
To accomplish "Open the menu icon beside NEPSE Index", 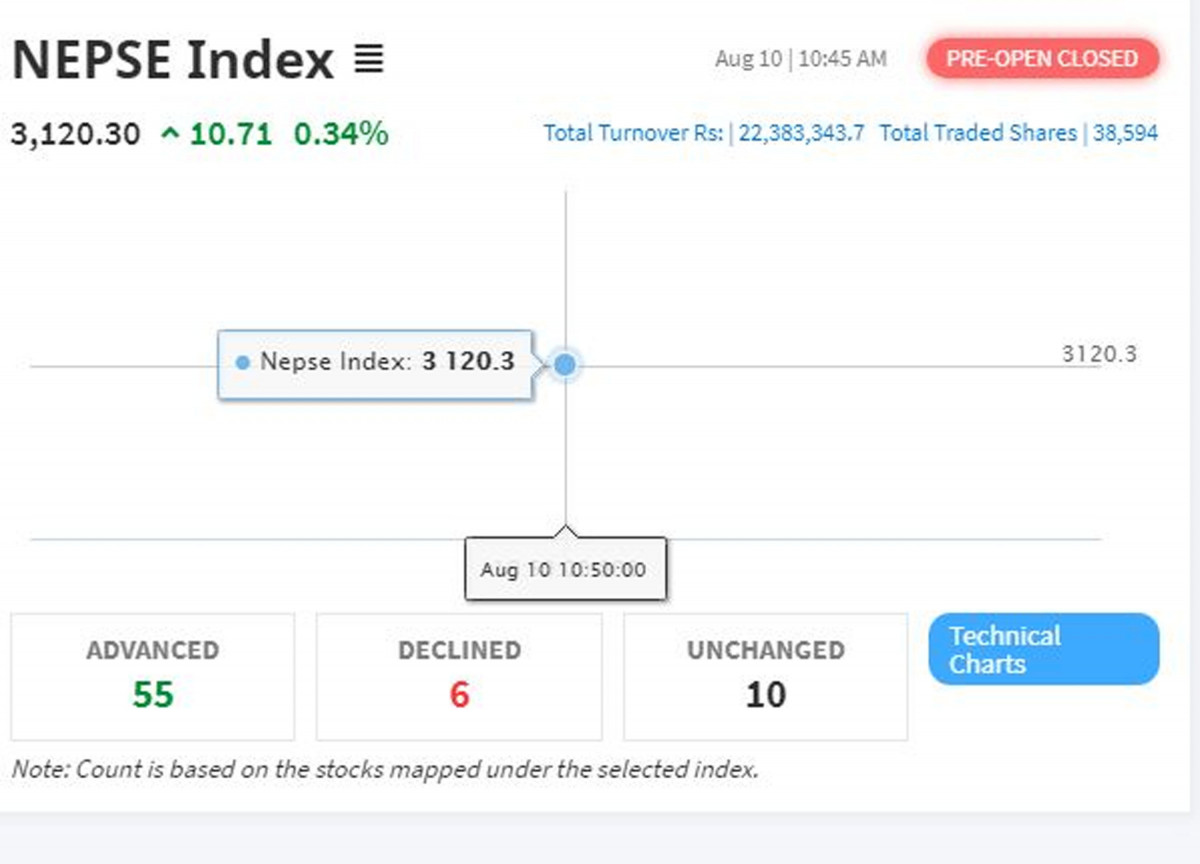I will [369, 60].
